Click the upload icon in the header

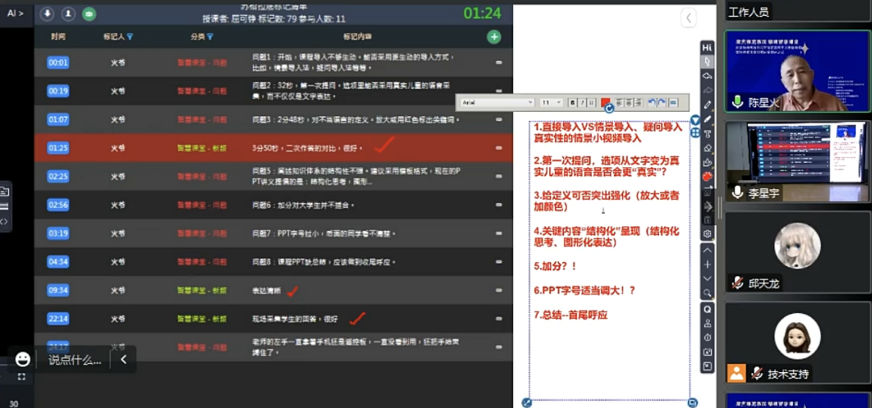(x=68, y=14)
